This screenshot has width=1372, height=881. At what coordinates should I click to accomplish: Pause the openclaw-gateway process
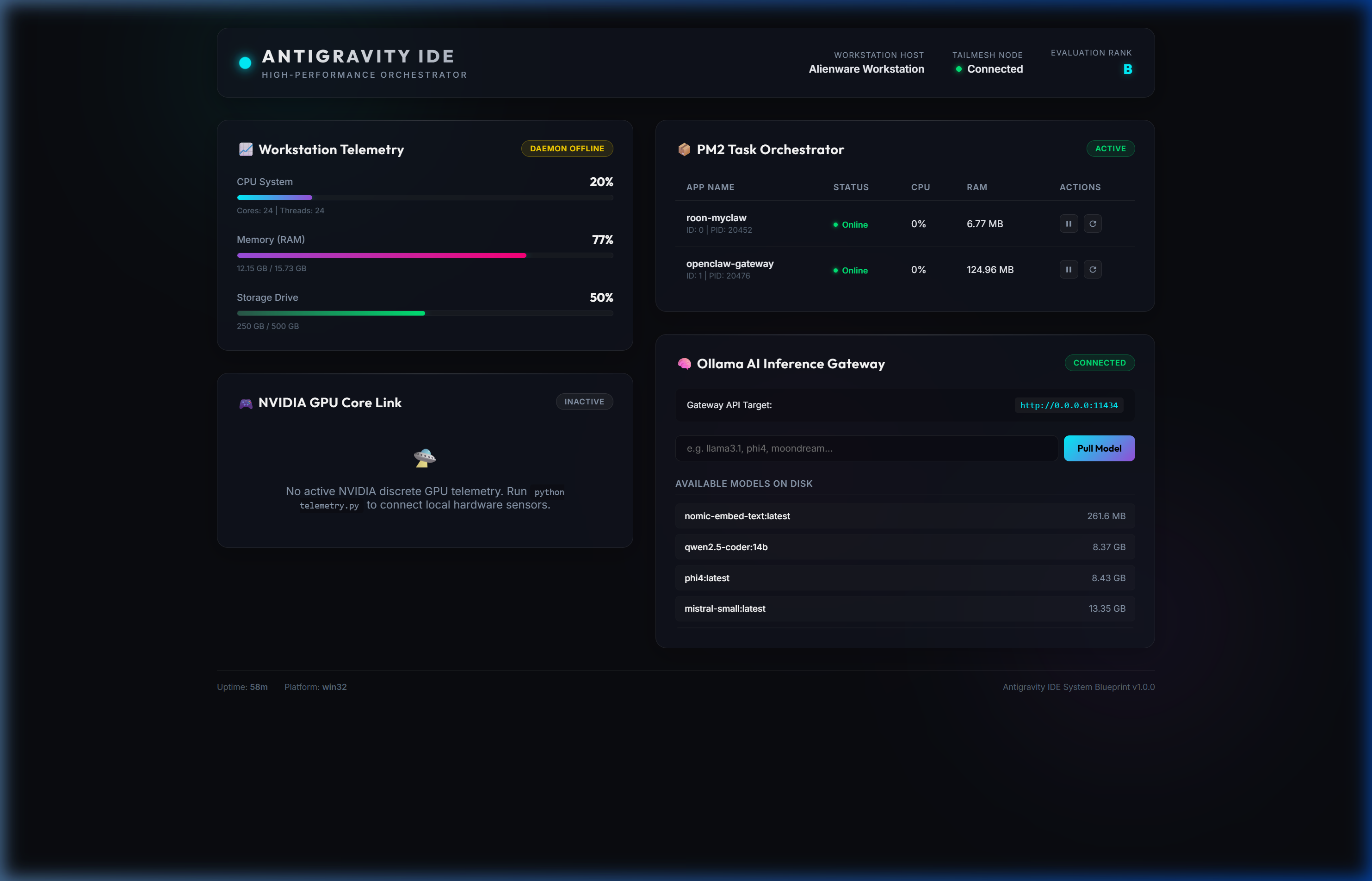click(x=1068, y=269)
